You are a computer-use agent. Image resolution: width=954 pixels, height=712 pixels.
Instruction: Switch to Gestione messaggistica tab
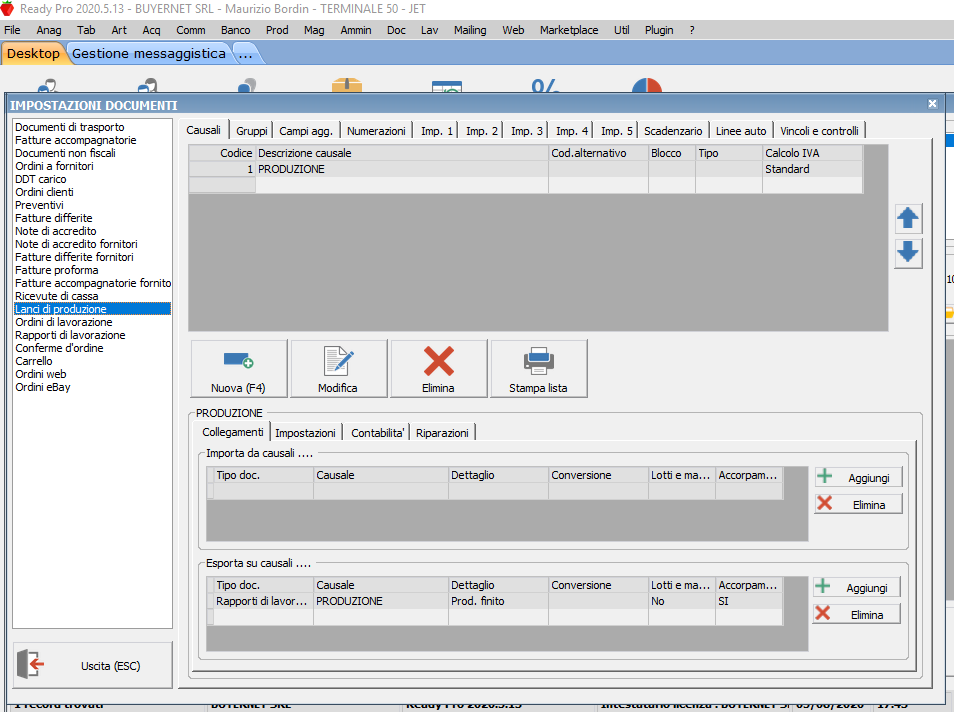[x=148, y=54]
